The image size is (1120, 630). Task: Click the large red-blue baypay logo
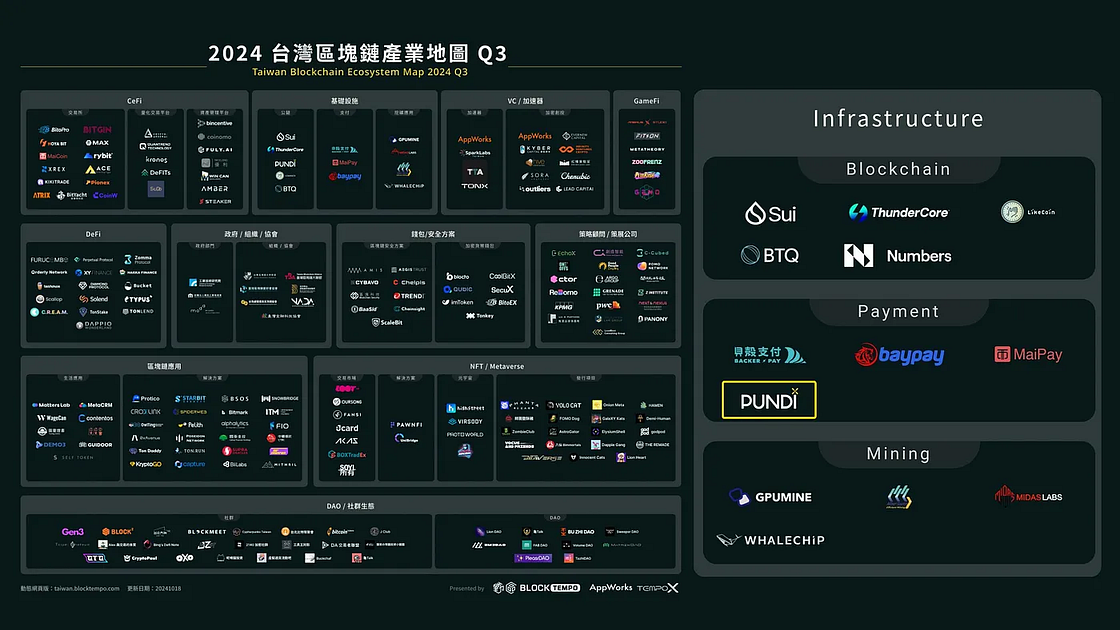898,355
